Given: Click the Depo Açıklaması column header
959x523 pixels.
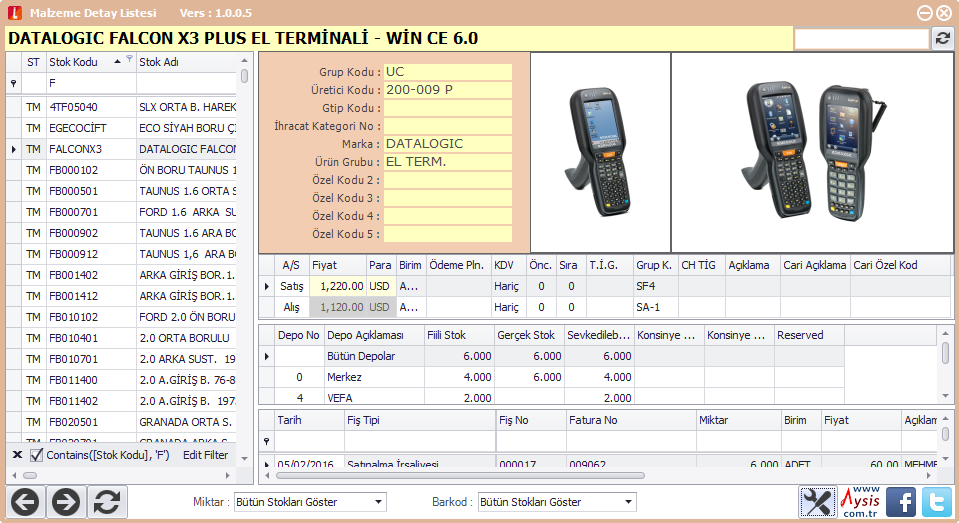Looking at the screenshot, I should [x=374, y=335].
